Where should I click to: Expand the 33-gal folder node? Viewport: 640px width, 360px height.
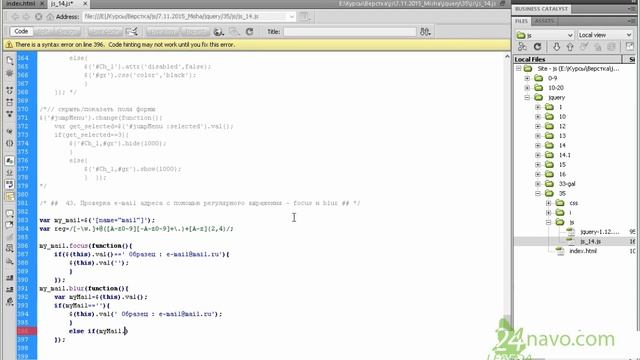point(538,184)
